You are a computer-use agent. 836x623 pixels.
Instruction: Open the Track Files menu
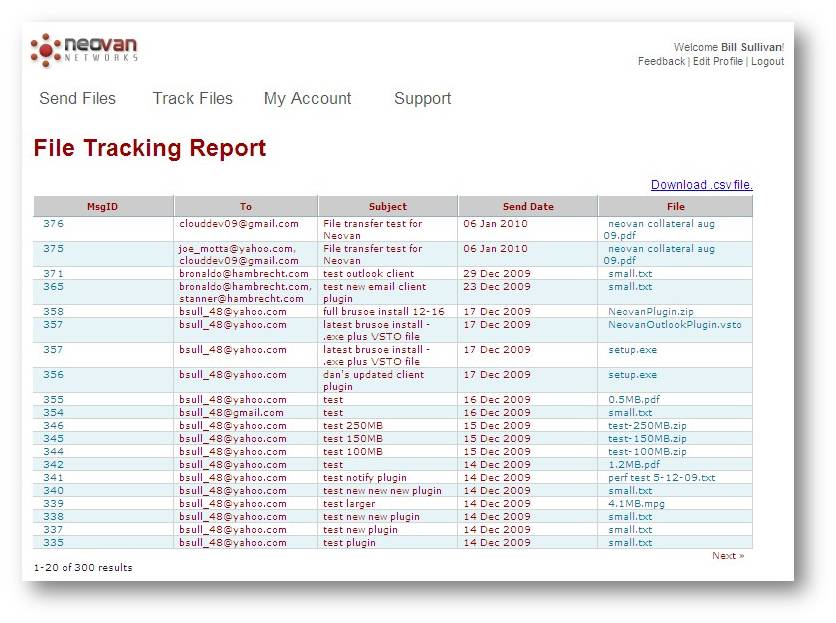click(x=192, y=99)
